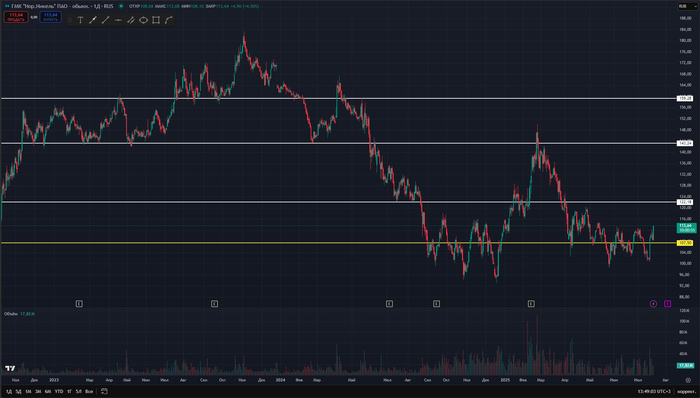Screen dimensions: 700x398
Task: Open the price scale settings gear
Action: tap(688, 380)
